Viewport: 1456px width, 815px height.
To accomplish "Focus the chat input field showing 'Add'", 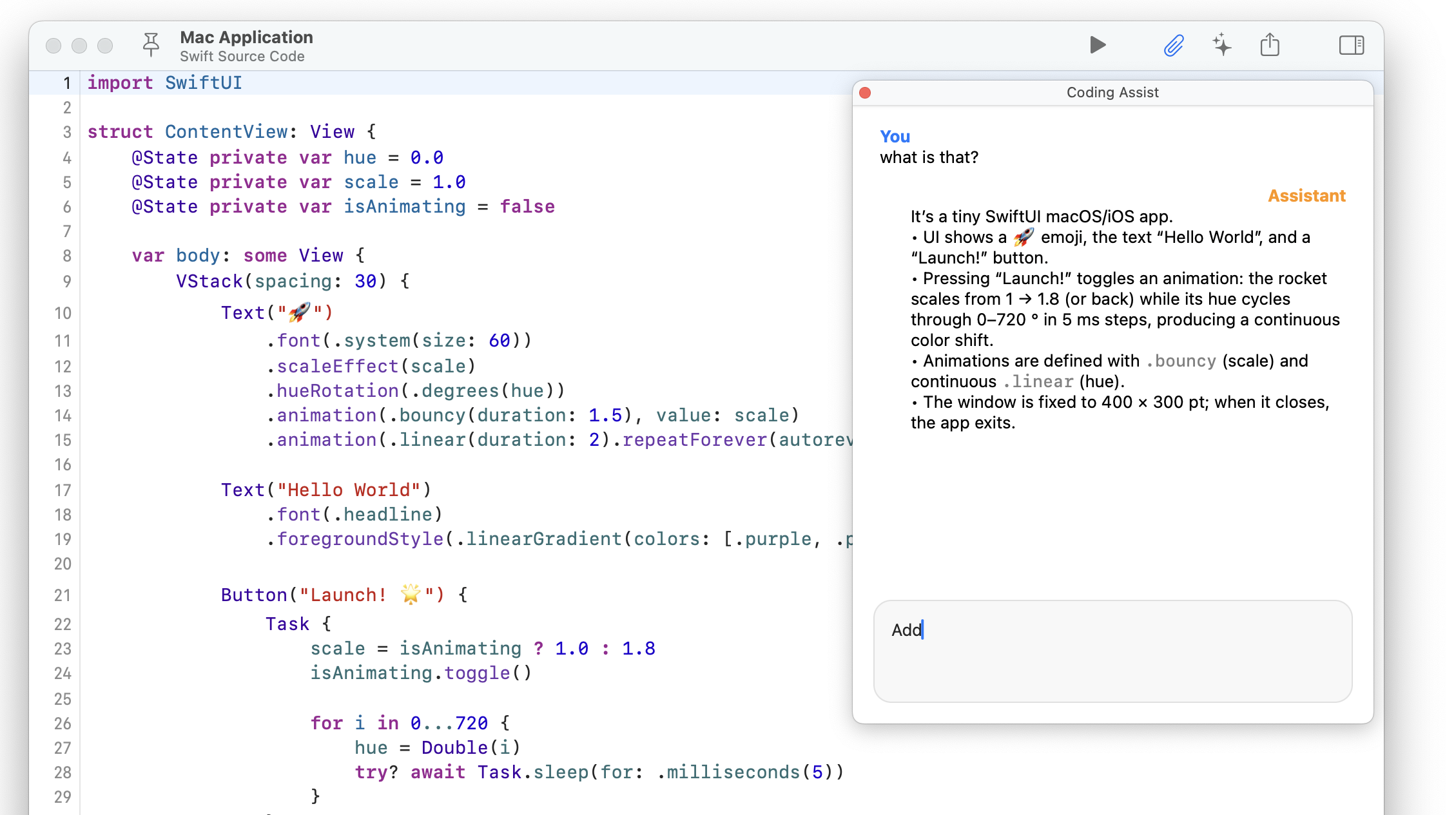I will pyautogui.click(x=1112, y=651).
